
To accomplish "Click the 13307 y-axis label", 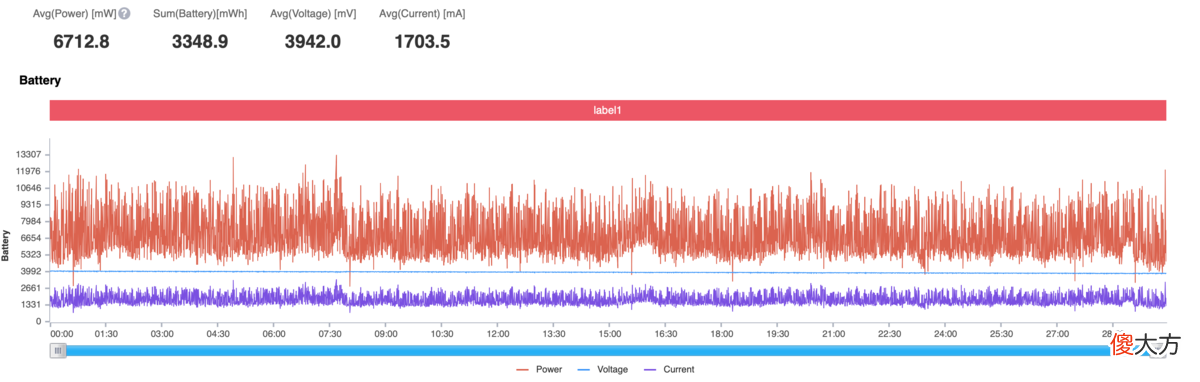I will [28, 154].
